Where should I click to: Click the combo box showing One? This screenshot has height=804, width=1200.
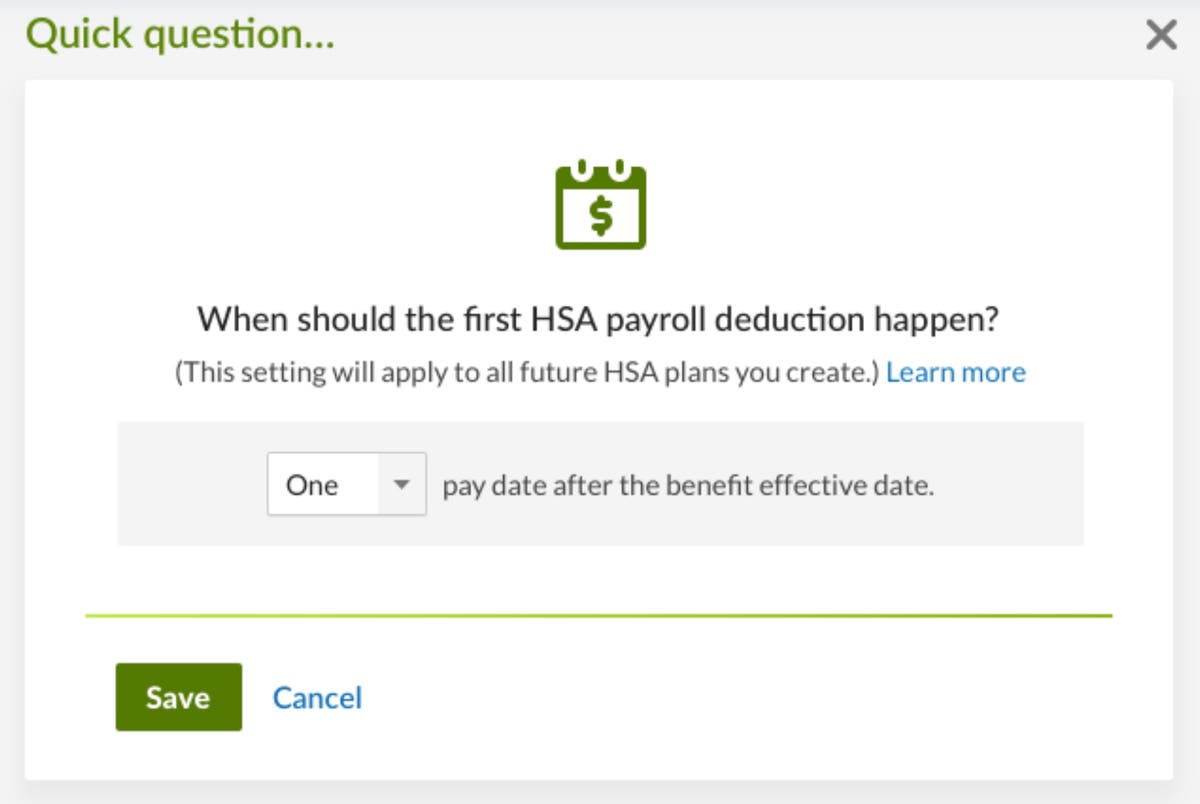345,484
